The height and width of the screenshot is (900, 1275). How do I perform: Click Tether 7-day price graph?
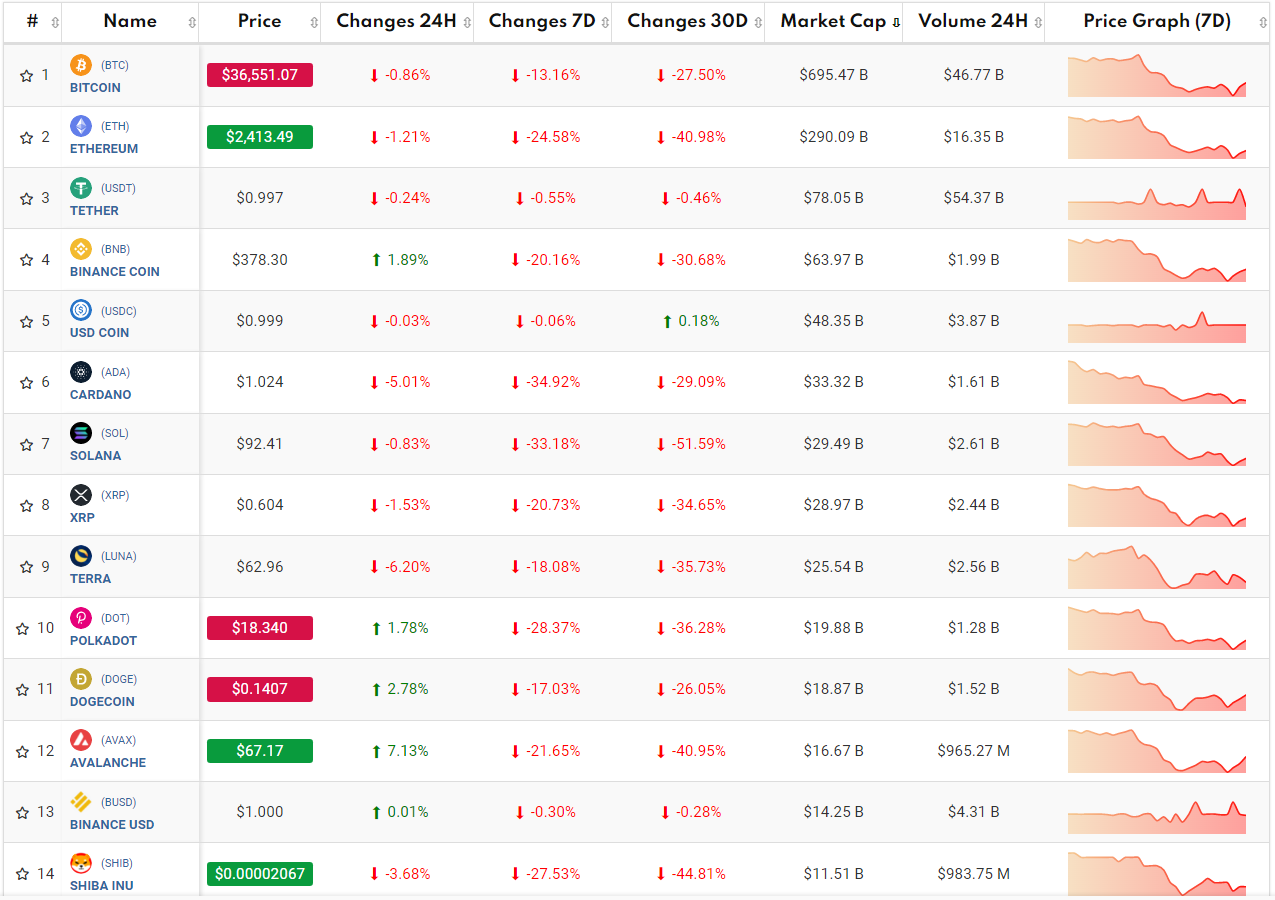click(x=1157, y=203)
